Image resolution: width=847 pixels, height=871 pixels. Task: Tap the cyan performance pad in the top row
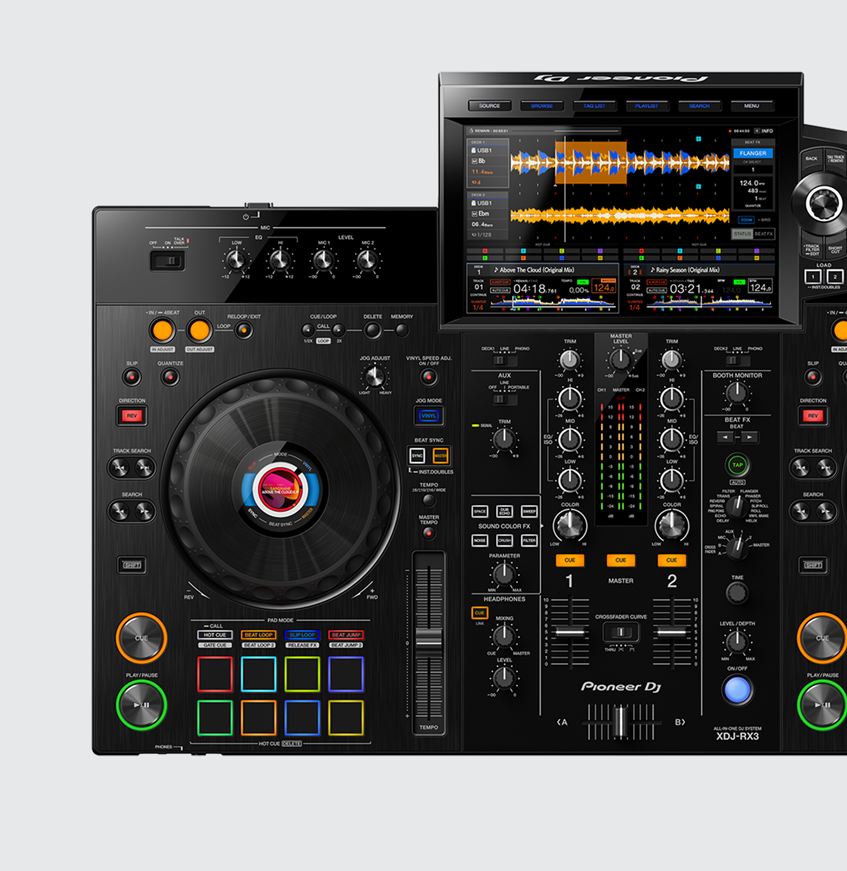coord(258,674)
